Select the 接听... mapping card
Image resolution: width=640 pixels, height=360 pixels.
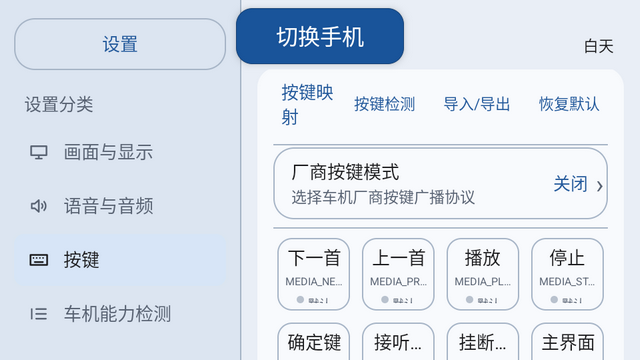click(x=398, y=342)
